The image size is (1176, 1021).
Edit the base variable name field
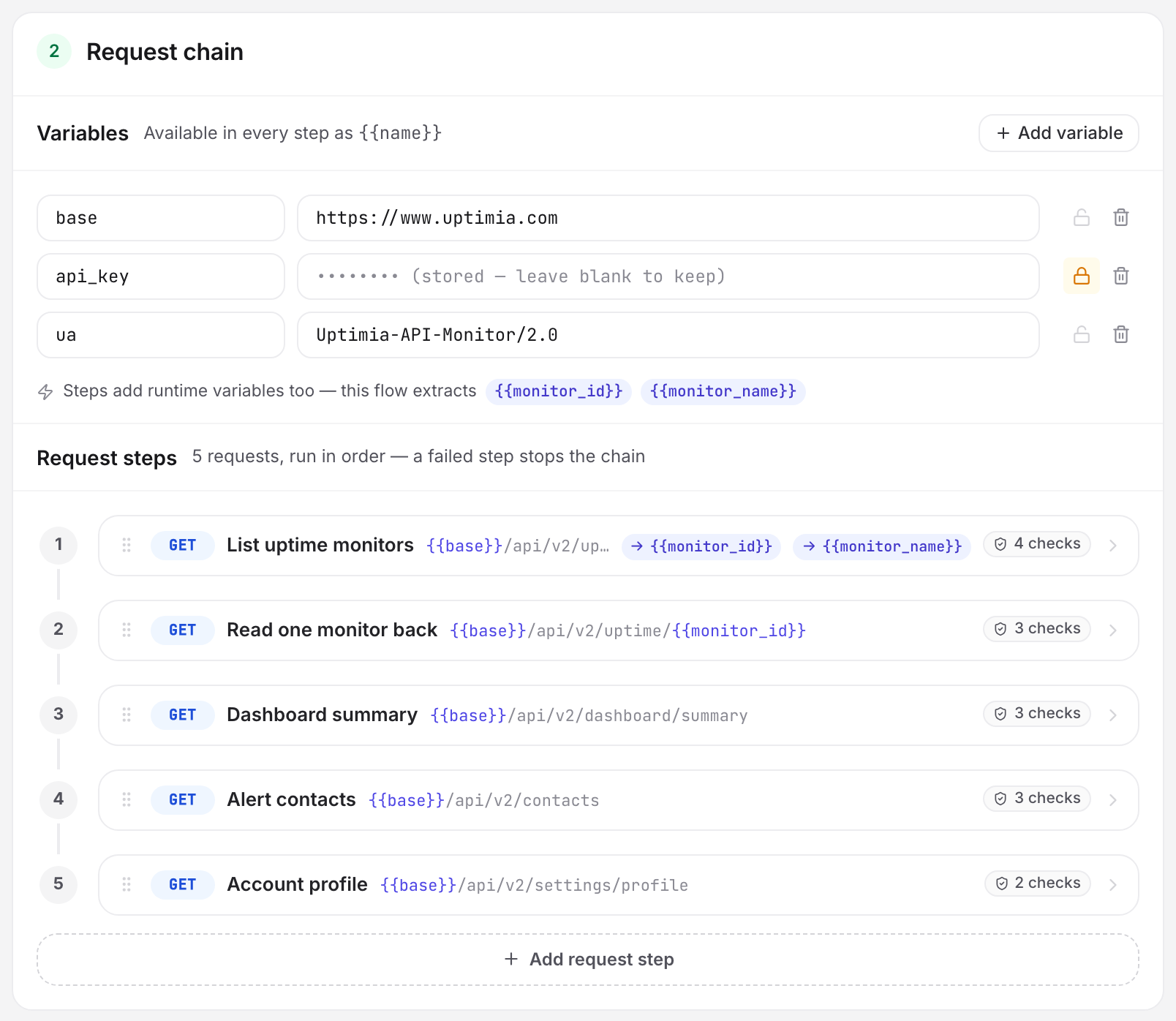click(x=161, y=218)
